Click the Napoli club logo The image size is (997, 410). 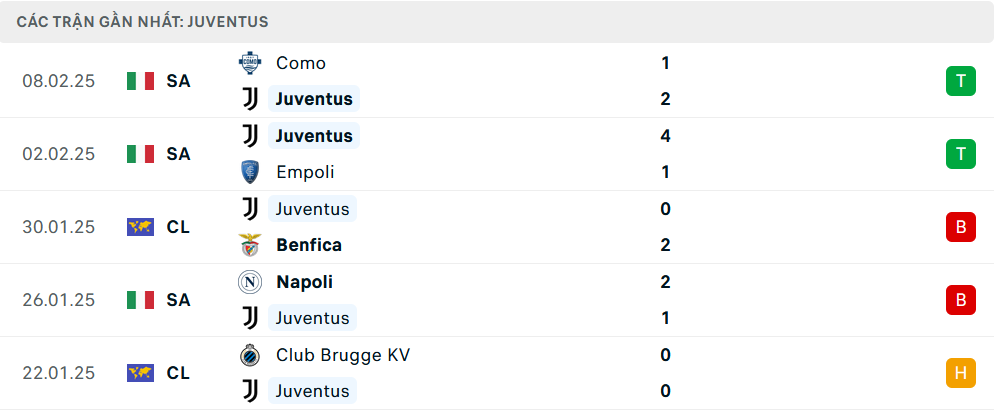pyautogui.click(x=249, y=282)
